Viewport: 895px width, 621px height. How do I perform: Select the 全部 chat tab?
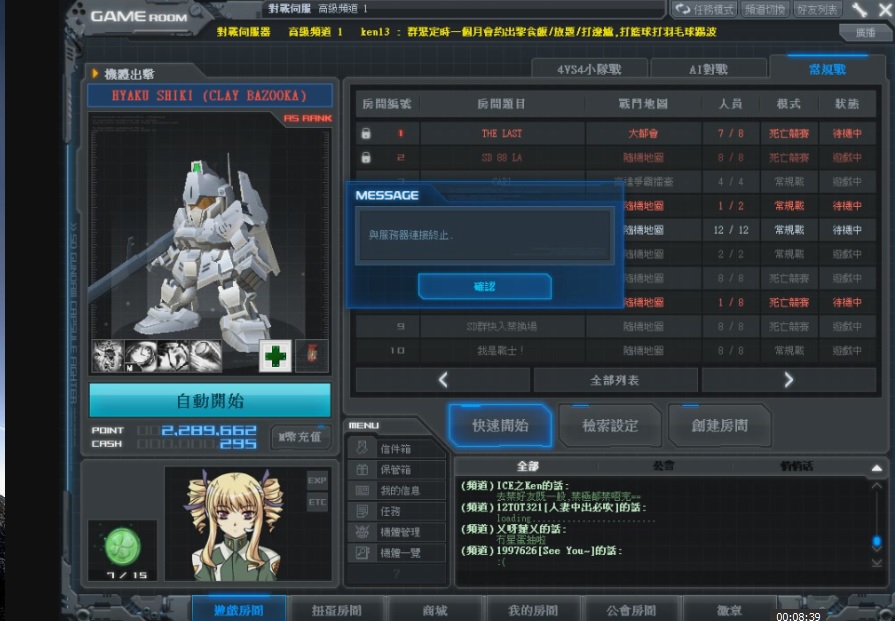coord(527,466)
